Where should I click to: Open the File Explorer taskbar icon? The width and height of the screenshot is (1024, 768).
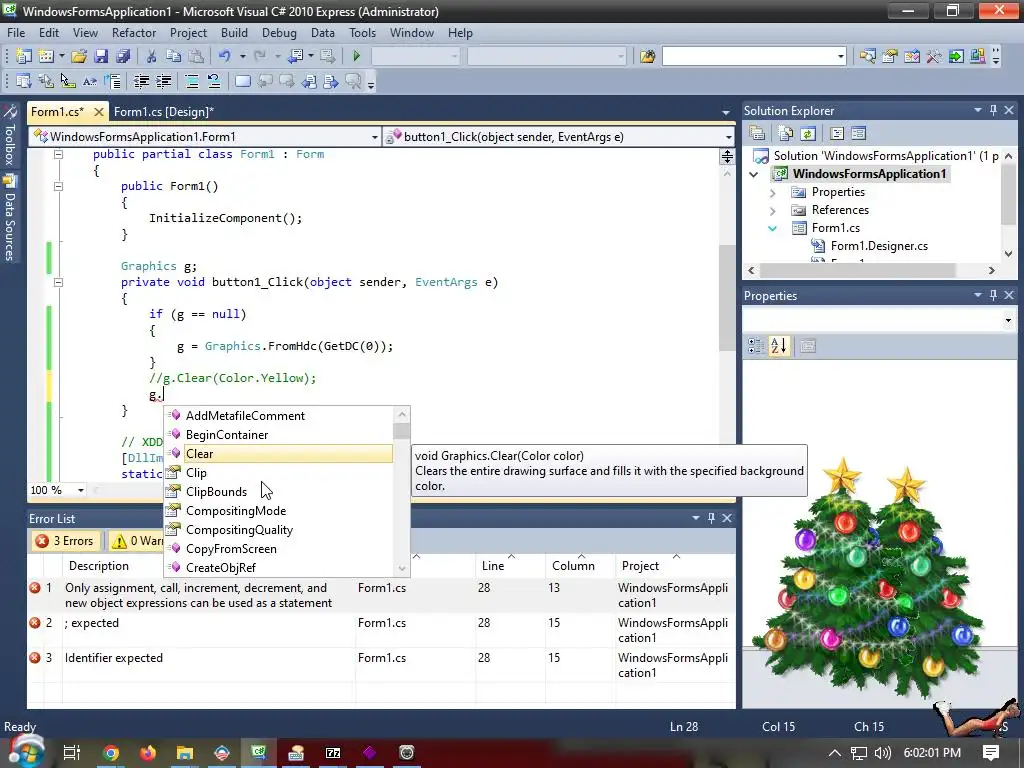pyautogui.click(x=185, y=753)
